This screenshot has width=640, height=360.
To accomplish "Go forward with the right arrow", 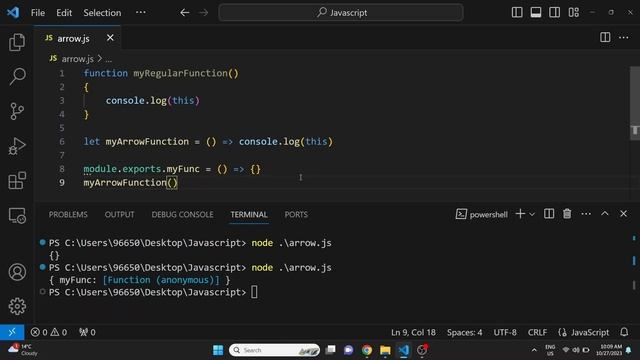I will click(203, 13).
